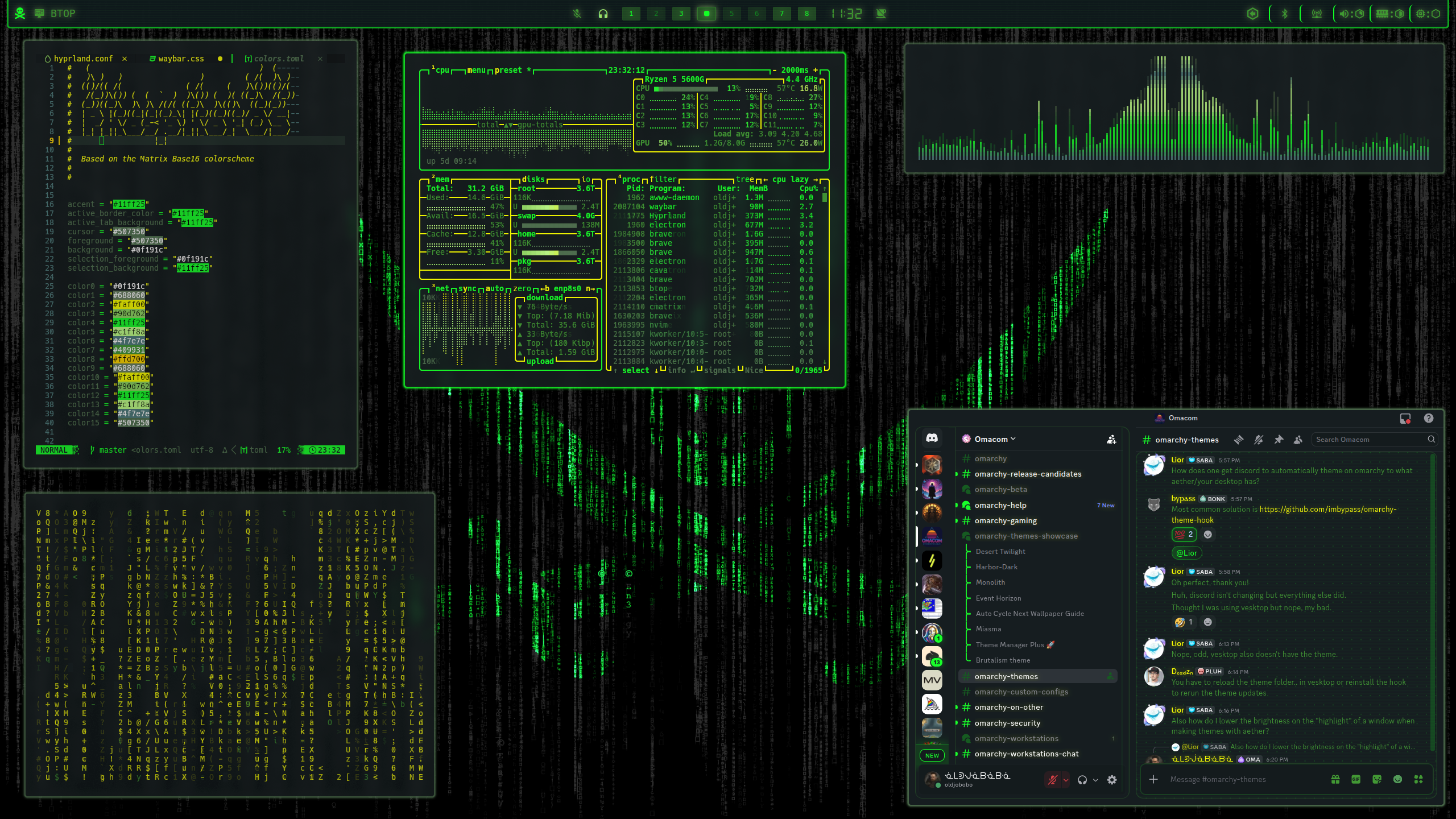Click the @Lior mention in bypass's reply
1456x819 pixels.
(x=1186, y=553)
